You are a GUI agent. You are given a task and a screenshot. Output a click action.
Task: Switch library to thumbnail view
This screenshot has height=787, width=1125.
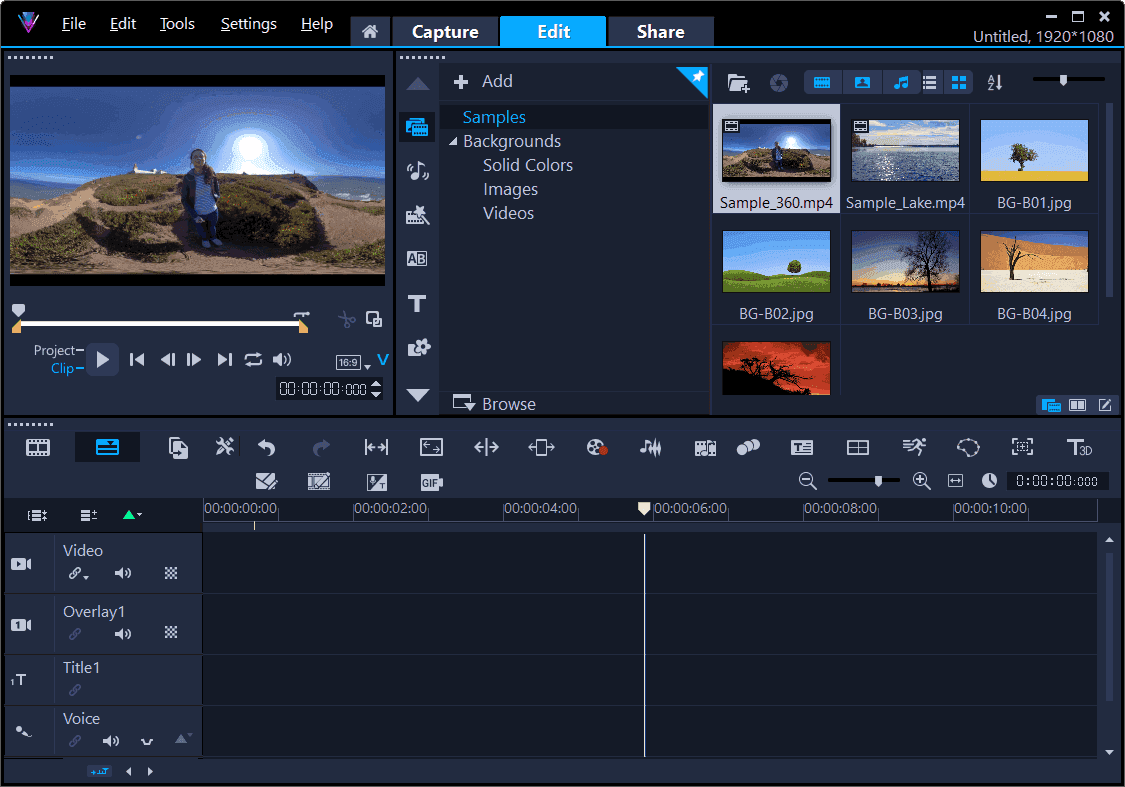[x=959, y=83]
